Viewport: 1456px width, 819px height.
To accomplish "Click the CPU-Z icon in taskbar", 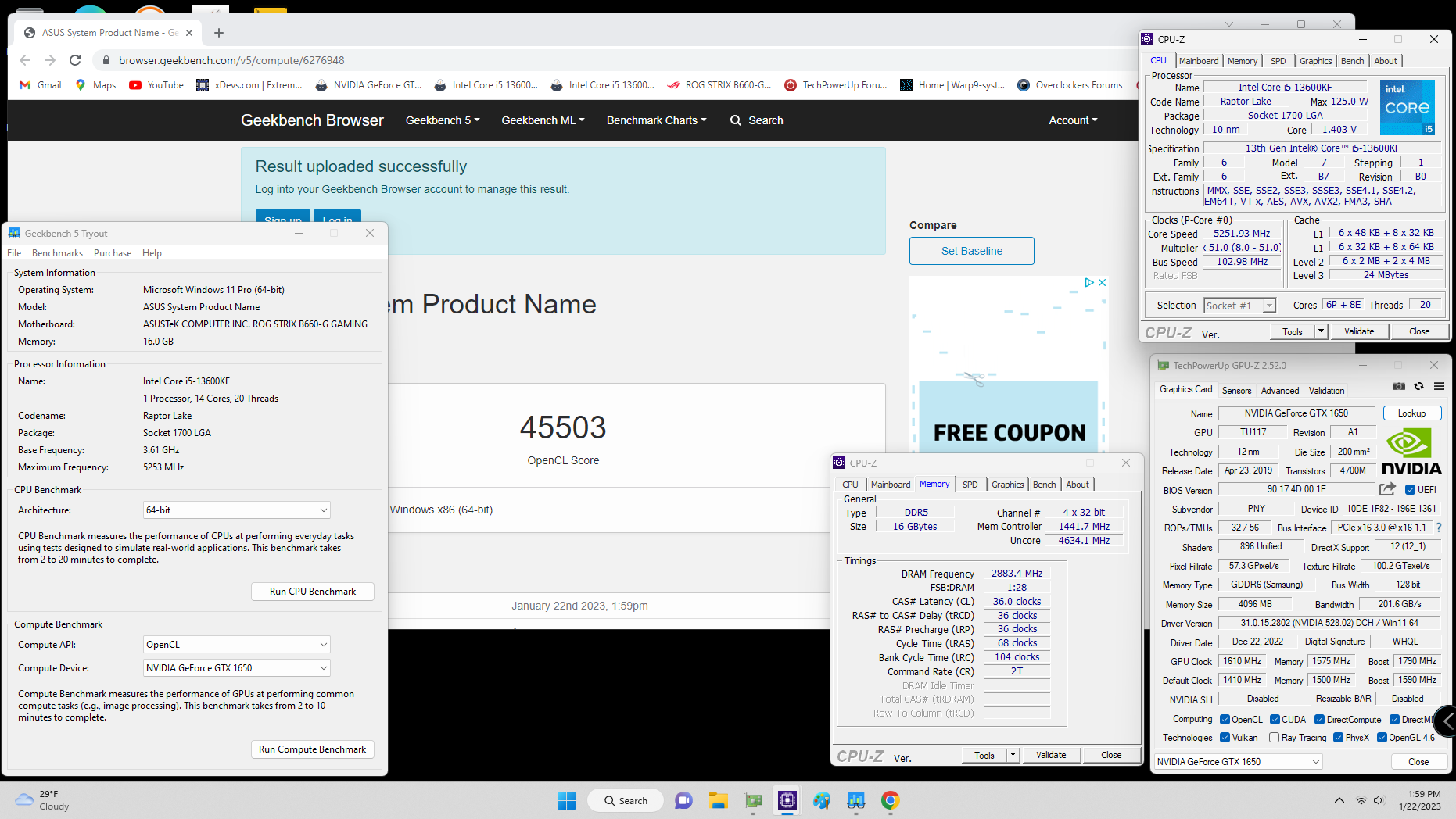I will 787,800.
